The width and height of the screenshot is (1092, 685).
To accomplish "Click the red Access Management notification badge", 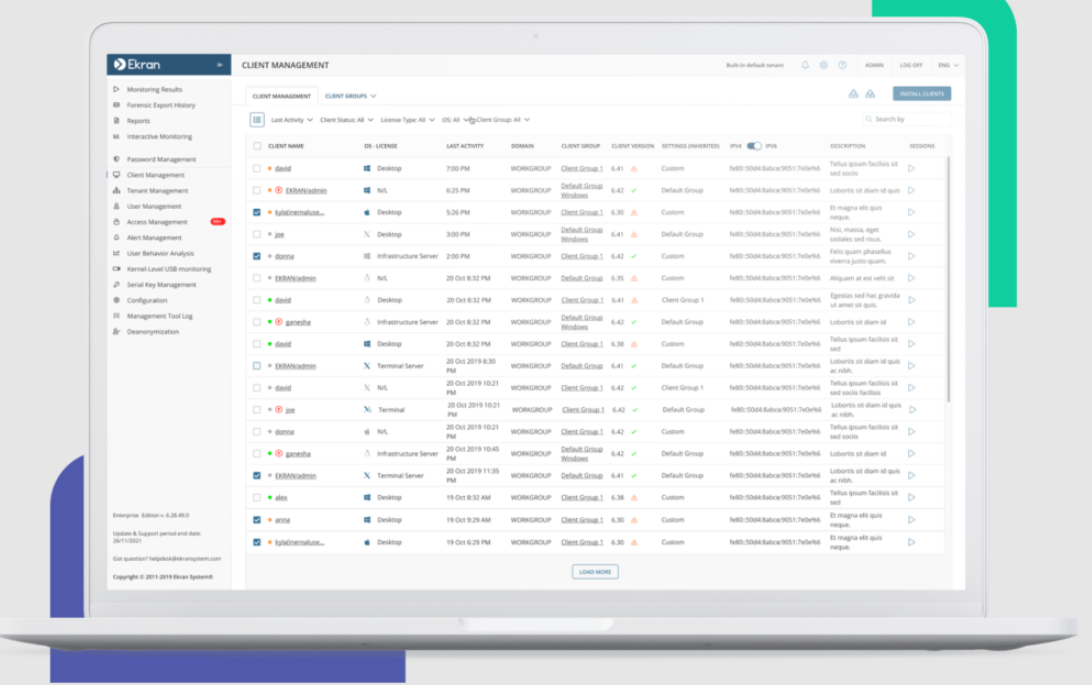I will click(x=217, y=221).
